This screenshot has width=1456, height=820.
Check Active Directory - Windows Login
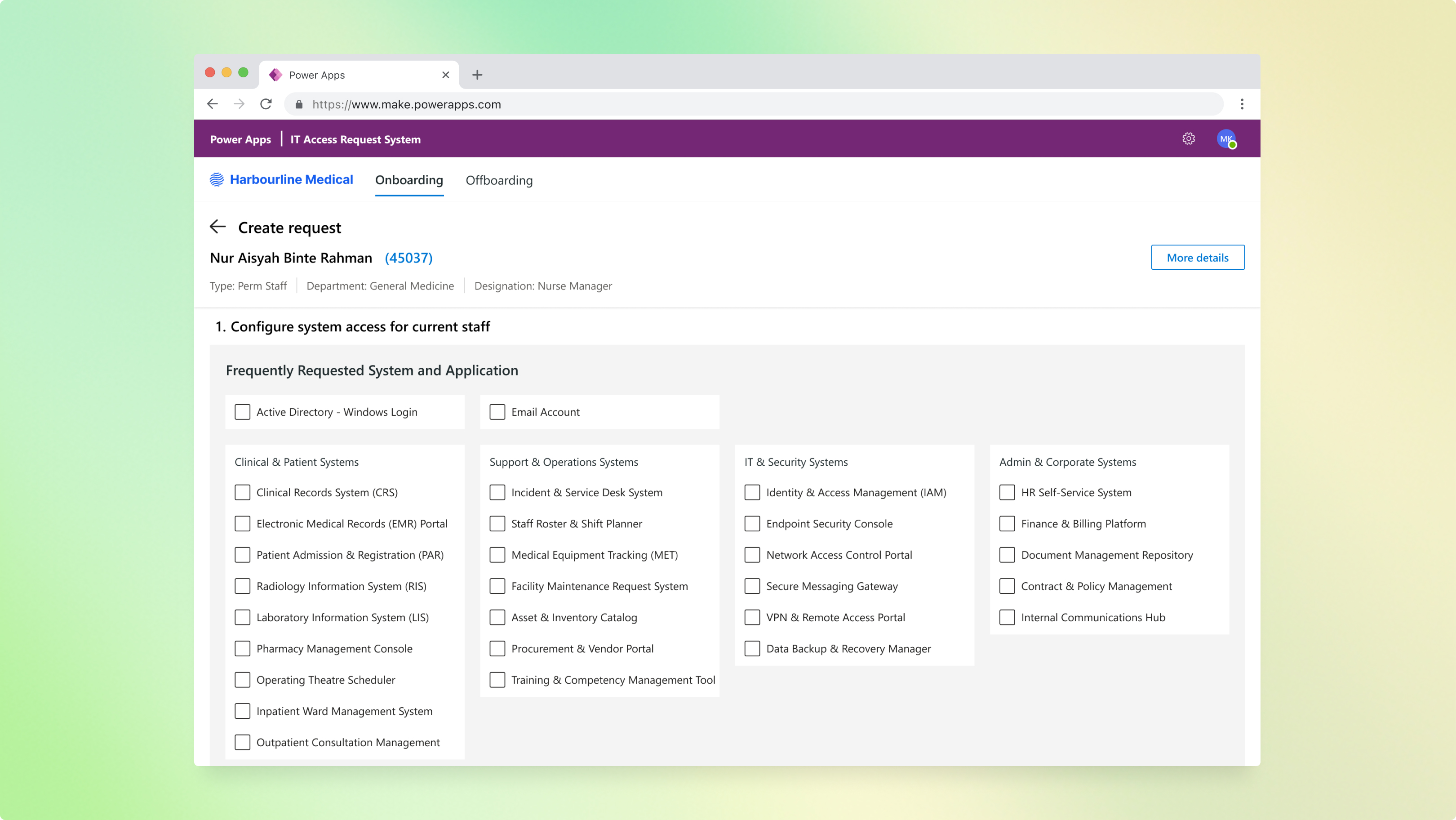tap(243, 412)
